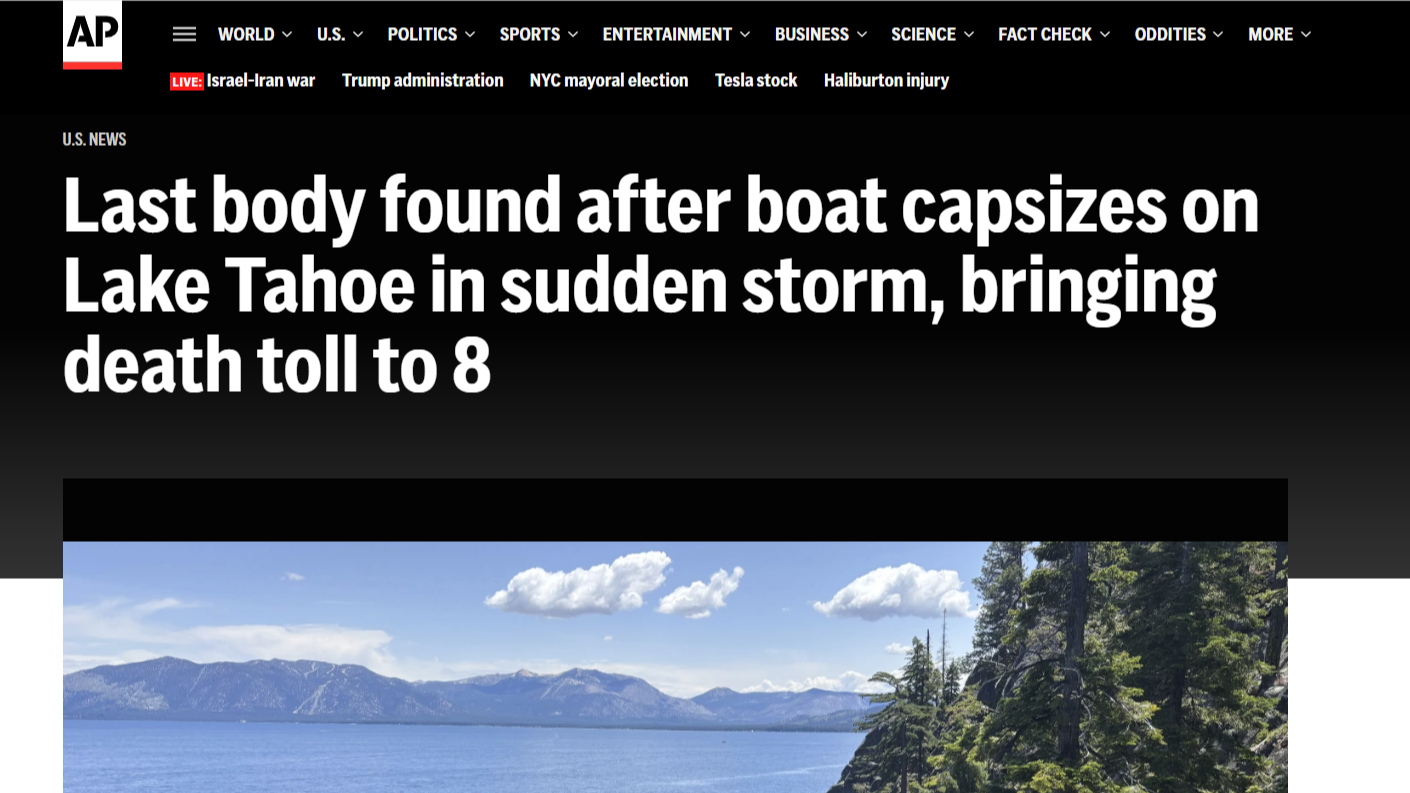Screen dimensions: 1410x793
Task: Click the U.S. News category label
Action: tap(95, 139)
